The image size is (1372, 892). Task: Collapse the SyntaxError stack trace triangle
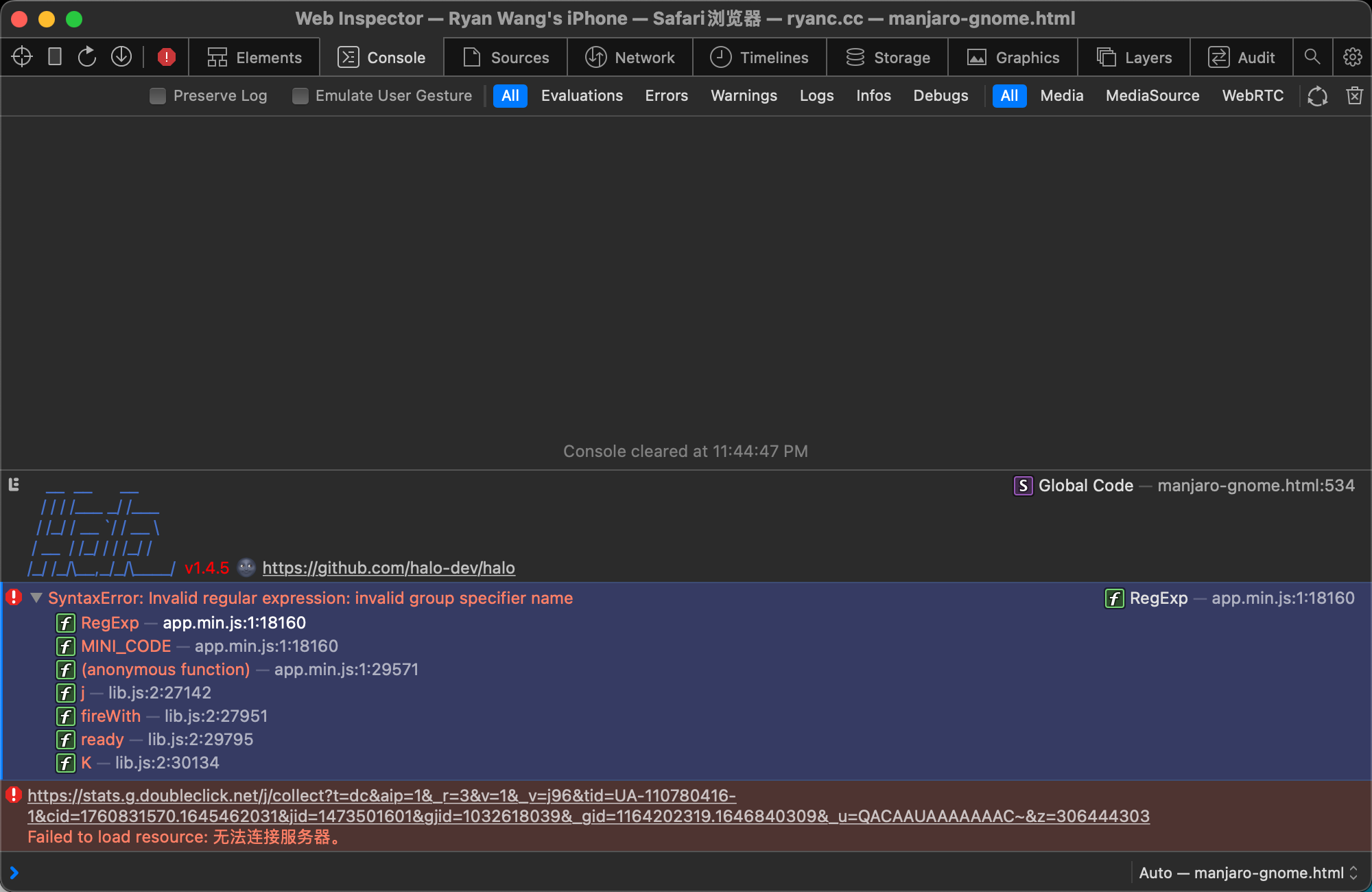click(36, 598)
